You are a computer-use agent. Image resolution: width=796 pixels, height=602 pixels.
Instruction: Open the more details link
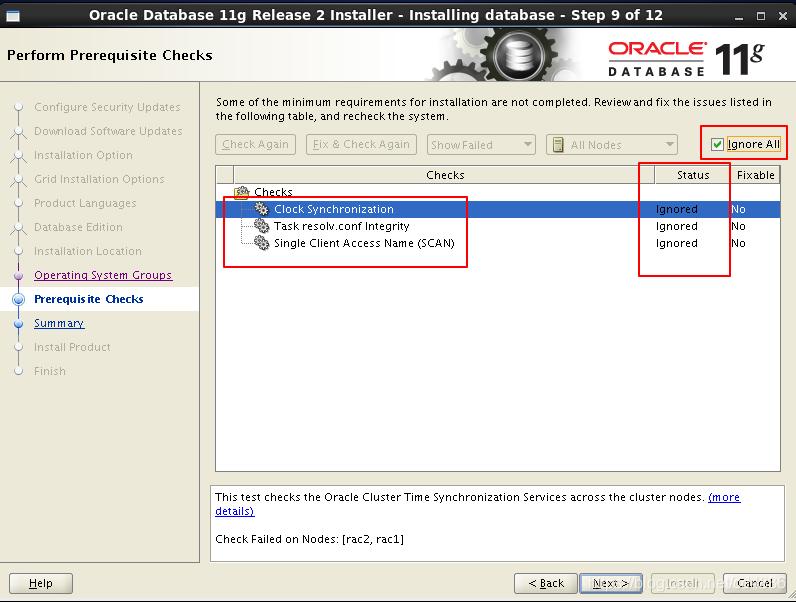(x=724, y=497)
